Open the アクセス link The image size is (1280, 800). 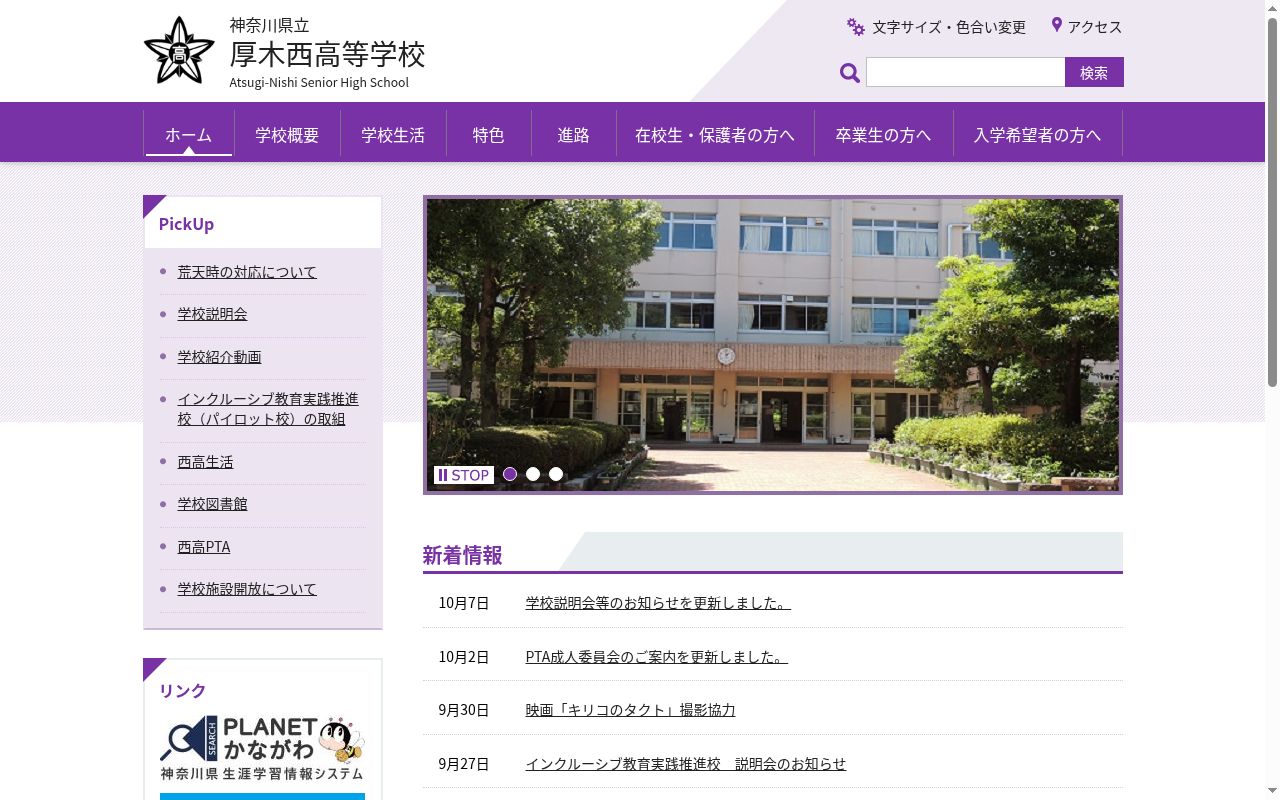pyautogui.click(x=1095, y=27)
